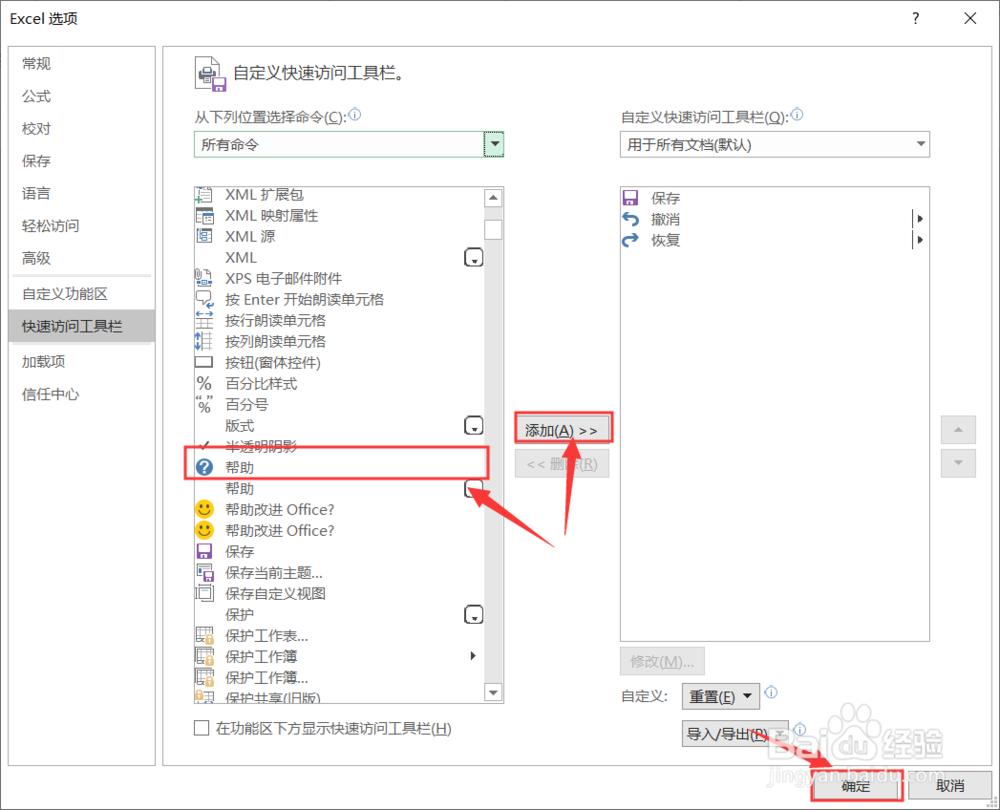Select the 百分号 icon in list

[204, 404]
